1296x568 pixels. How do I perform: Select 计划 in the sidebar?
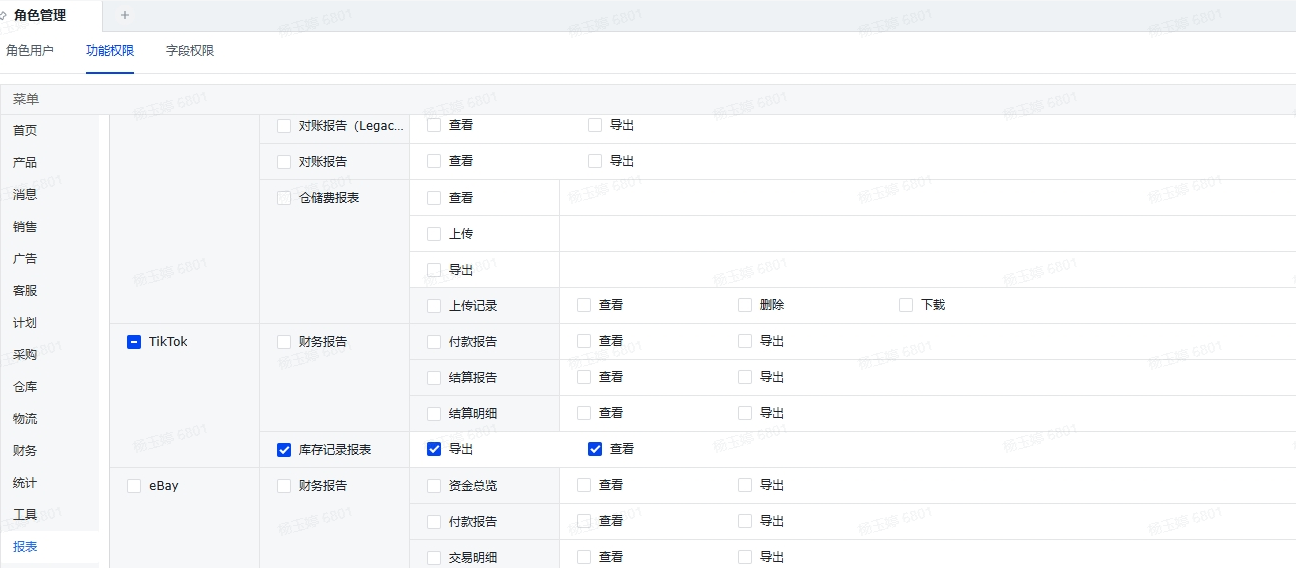tap(25, 323)
